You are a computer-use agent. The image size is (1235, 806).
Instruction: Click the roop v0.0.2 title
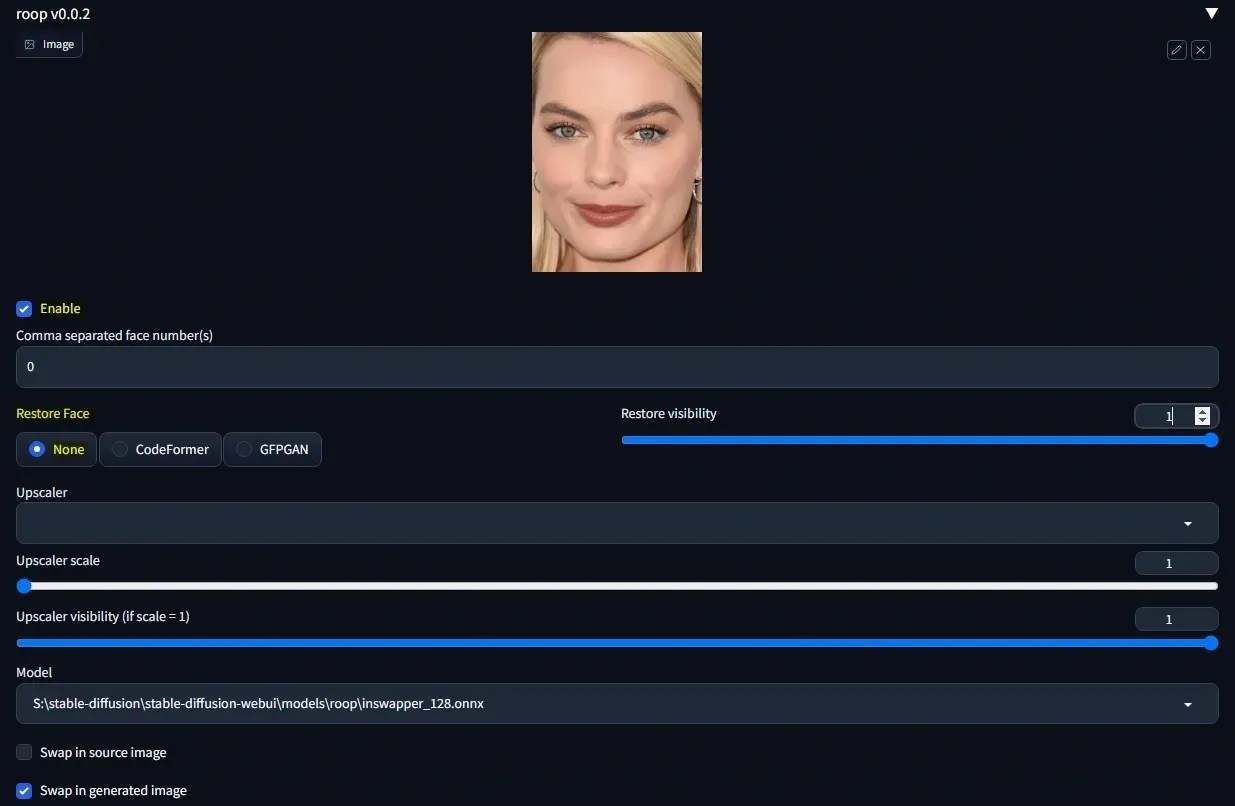point(52,13)
